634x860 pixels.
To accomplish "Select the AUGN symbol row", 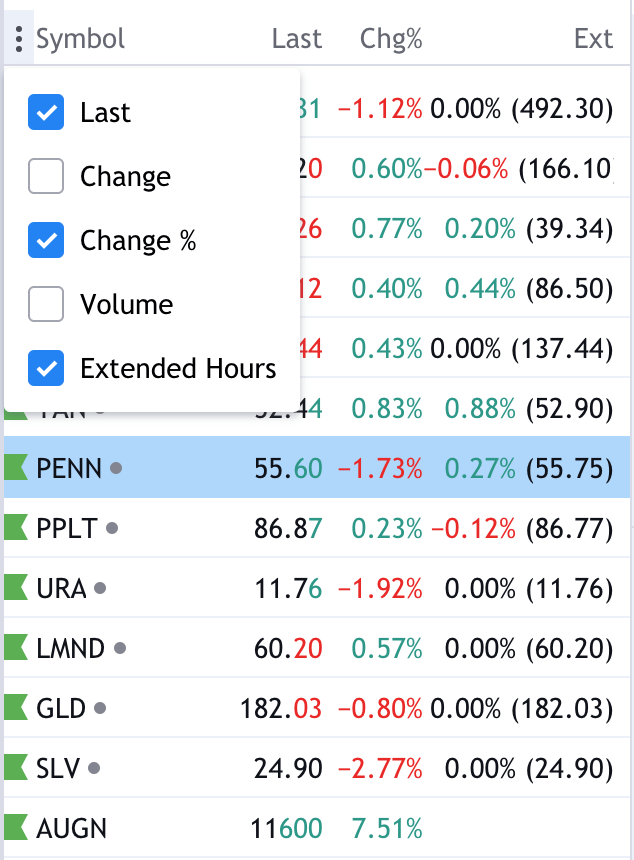I will click(x=317, y=828).
